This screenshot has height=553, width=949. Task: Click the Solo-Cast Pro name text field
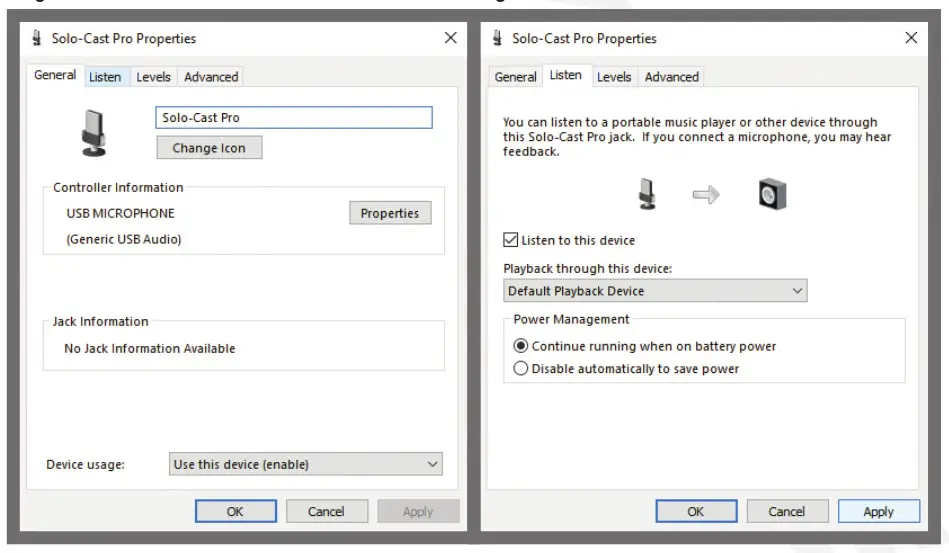click(x=294, y=118)
